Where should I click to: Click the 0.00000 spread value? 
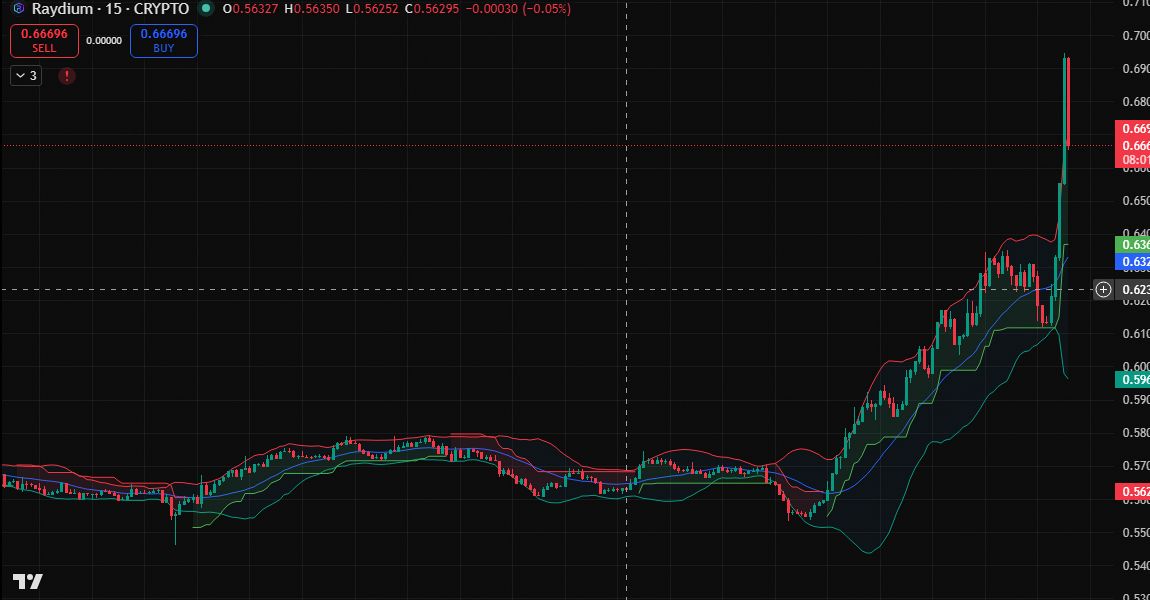point(104,41)
